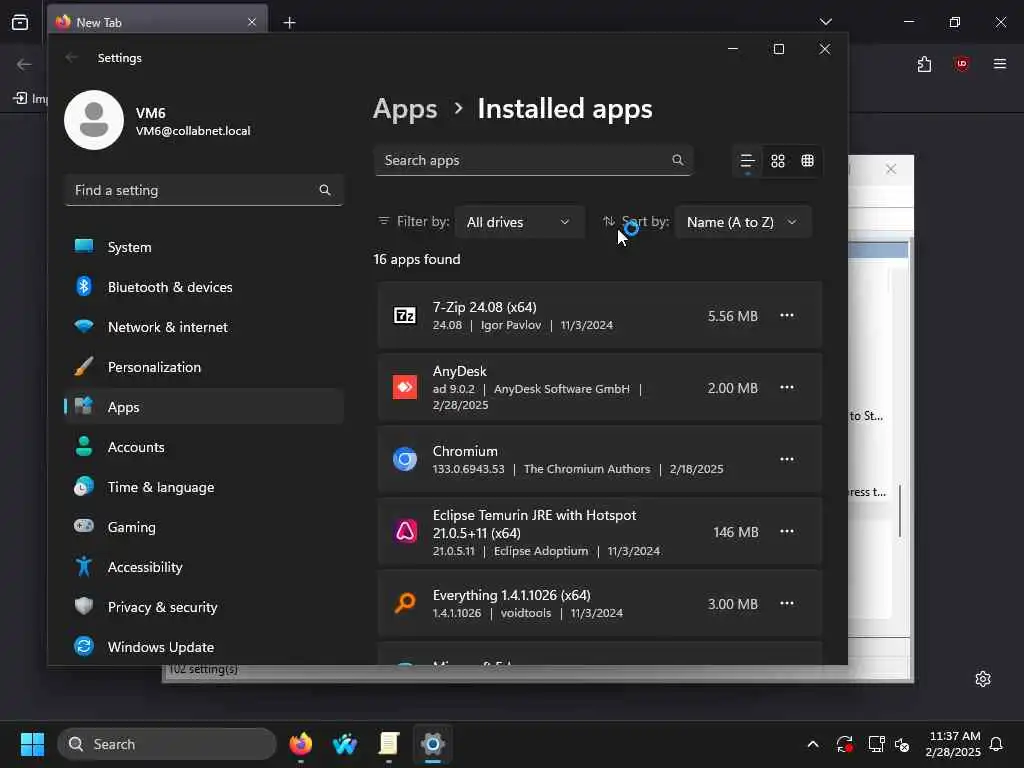This screenshot has height=768, width=1024.
Task: Click the Firefox new tab gear icon
Action: click(x=983, y=679)
